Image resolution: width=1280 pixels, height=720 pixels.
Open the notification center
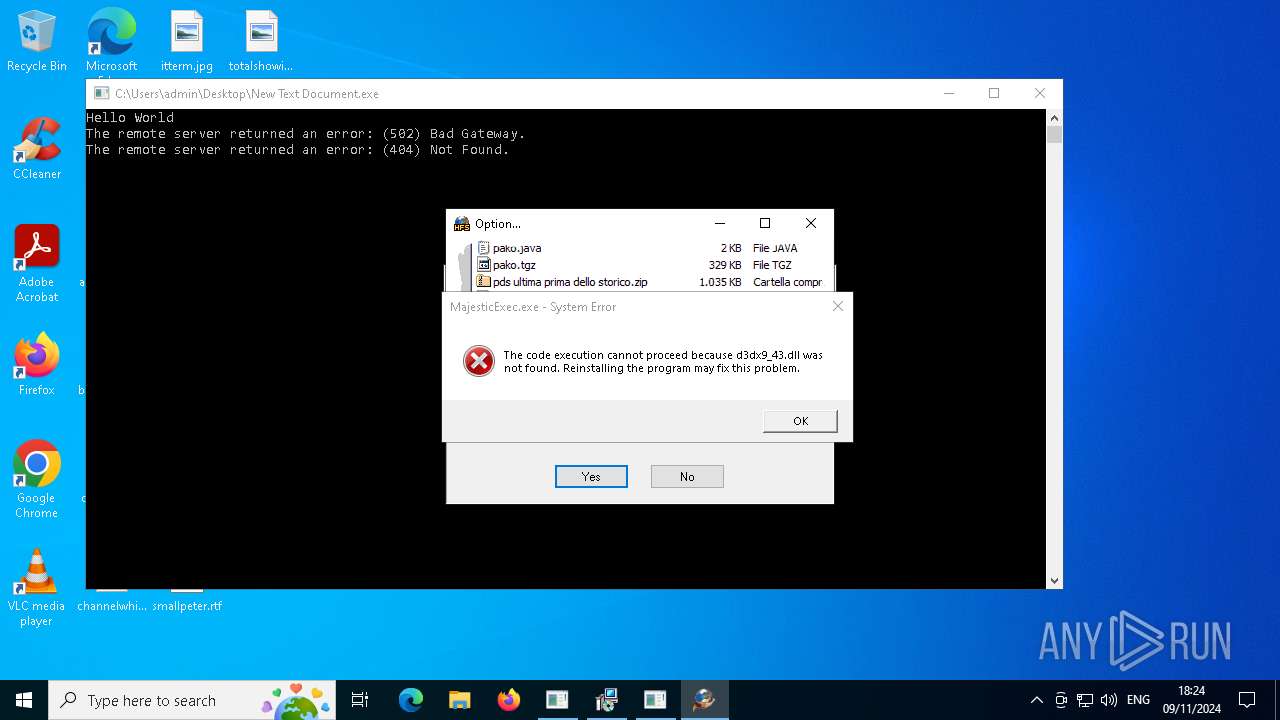(1247, 700)
